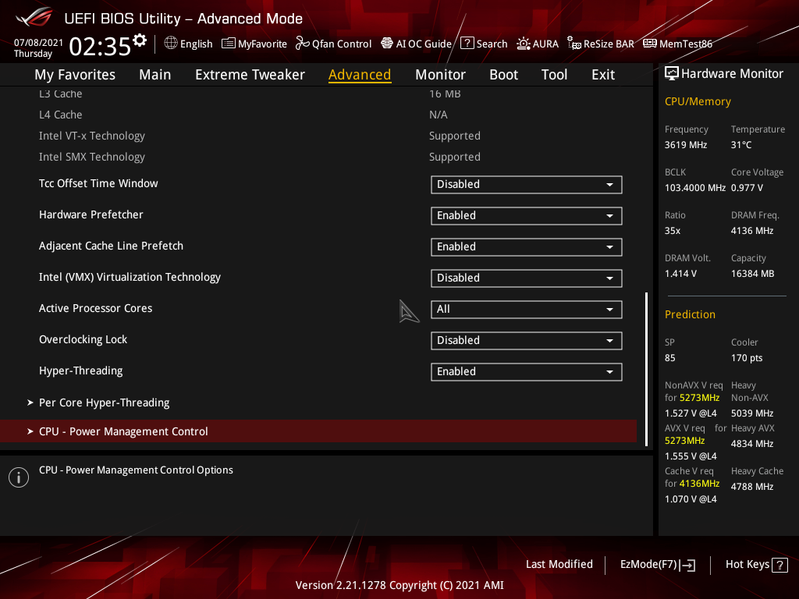
Task: Click the 170 pts cooler value
Action: (747, 358)
